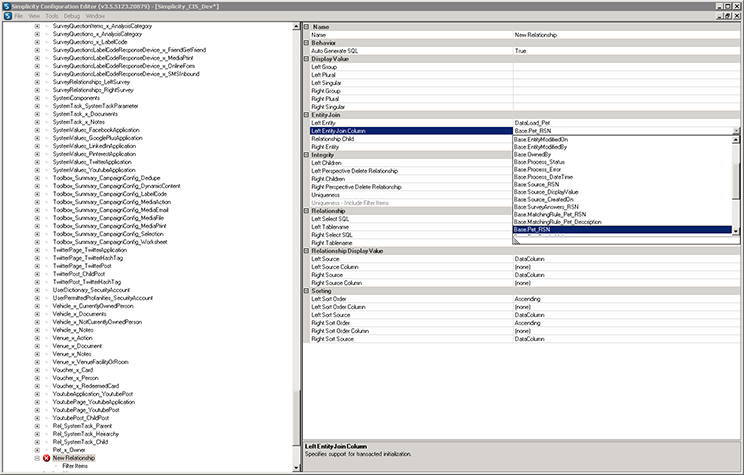Expand the SystemComponents tree node
The image size is (744, 475).
37,98
